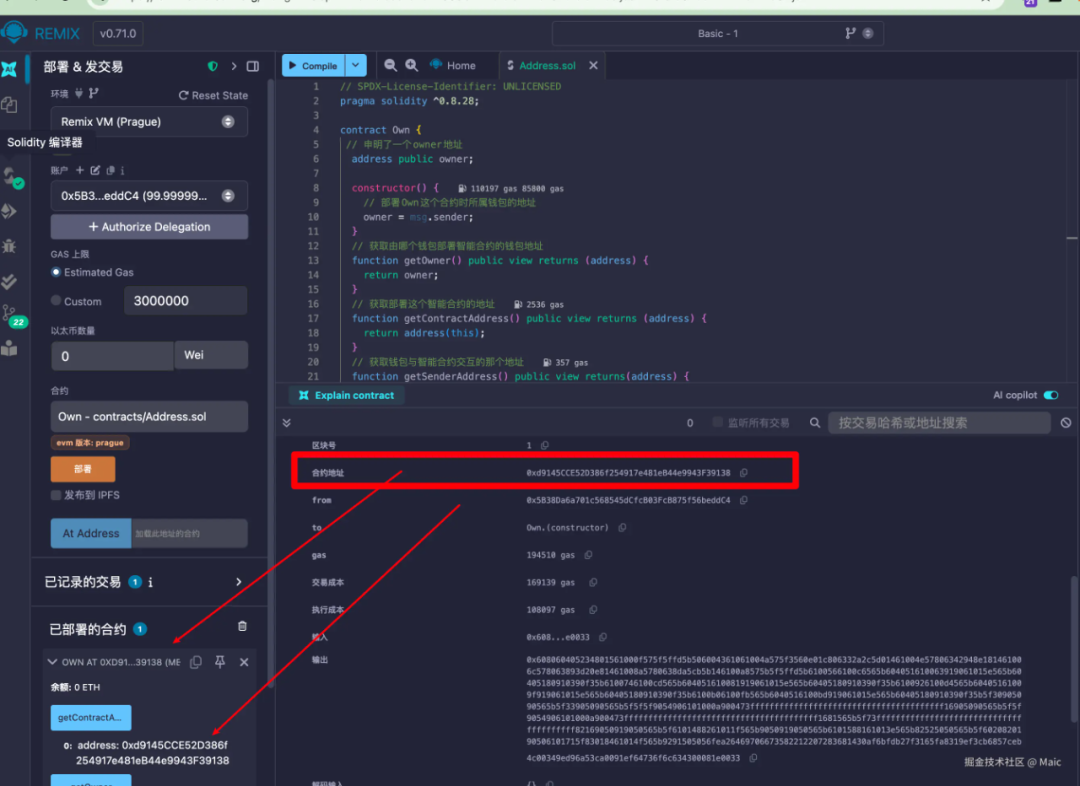Viewport: 1080px width, 786px height.
Task: Toggle side panel layout icon
Action: [x=253, y=66]
